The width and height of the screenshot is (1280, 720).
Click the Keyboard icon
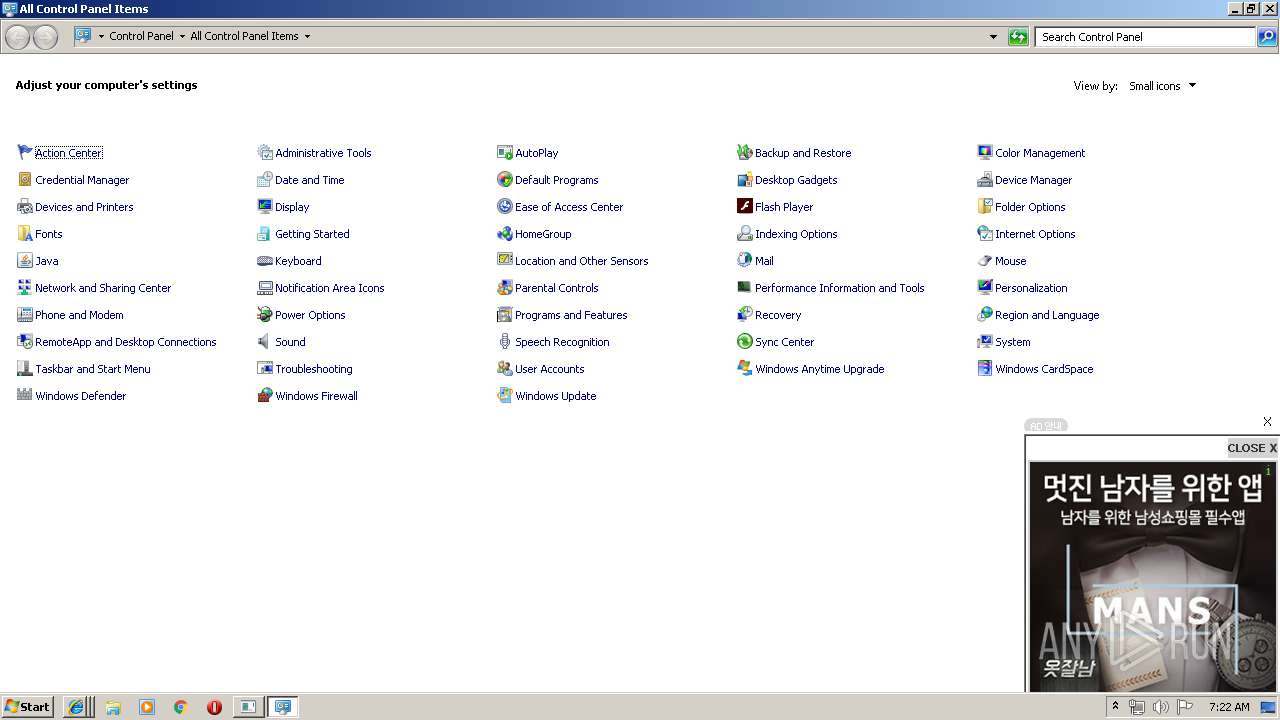(x=265, y=260)
